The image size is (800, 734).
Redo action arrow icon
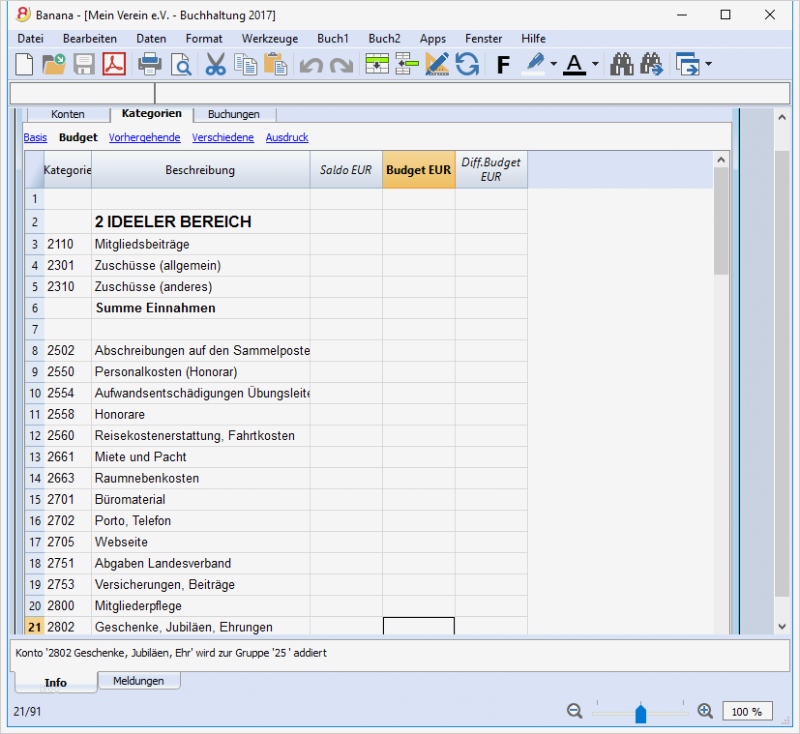[341, 65]
